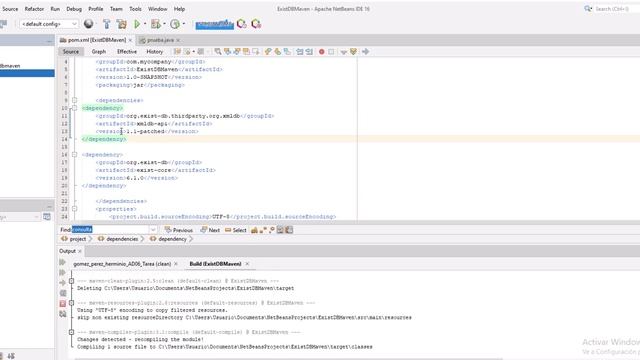Click the gray arrow icon in Output sidebar
The height and width of the screenshot is (360, 640).
[x=62, y=282]
